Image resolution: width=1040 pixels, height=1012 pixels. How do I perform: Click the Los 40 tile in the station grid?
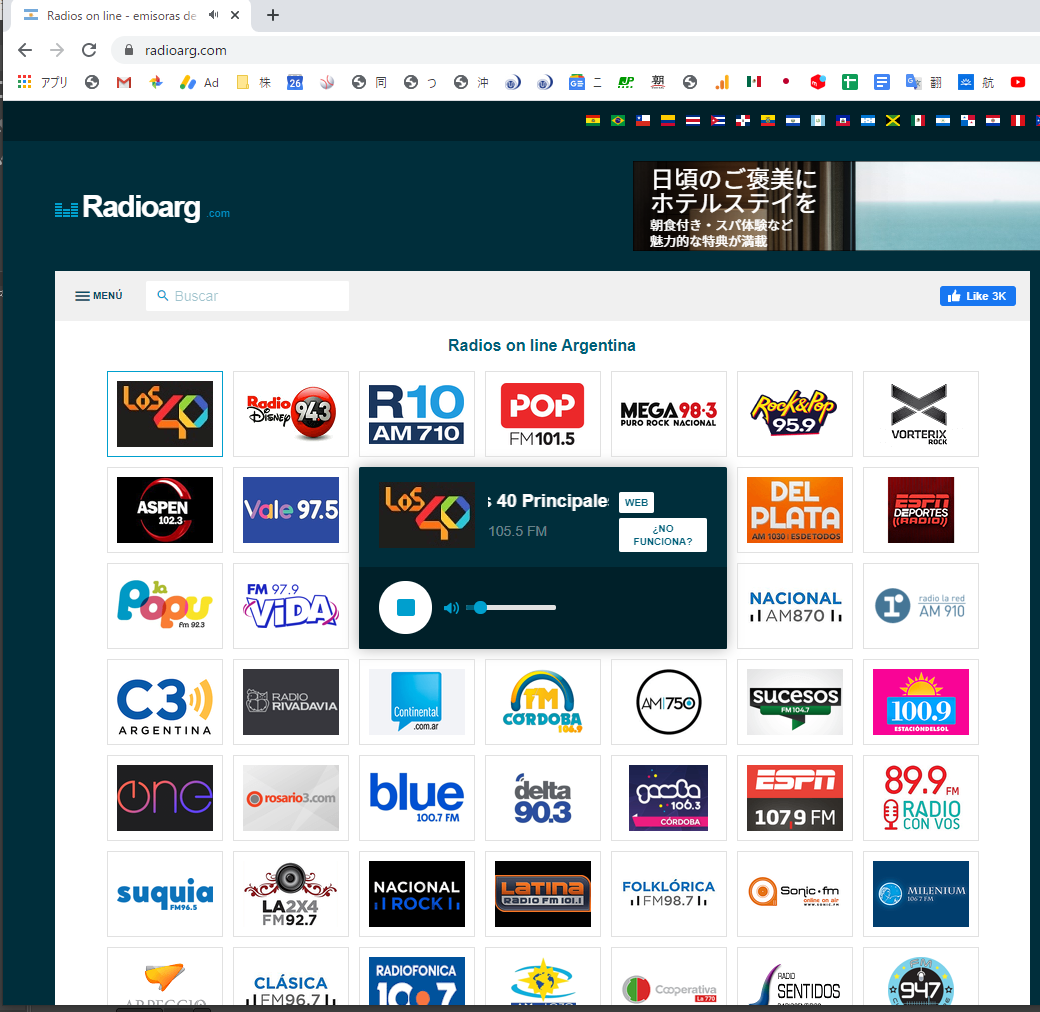point(164,414)
